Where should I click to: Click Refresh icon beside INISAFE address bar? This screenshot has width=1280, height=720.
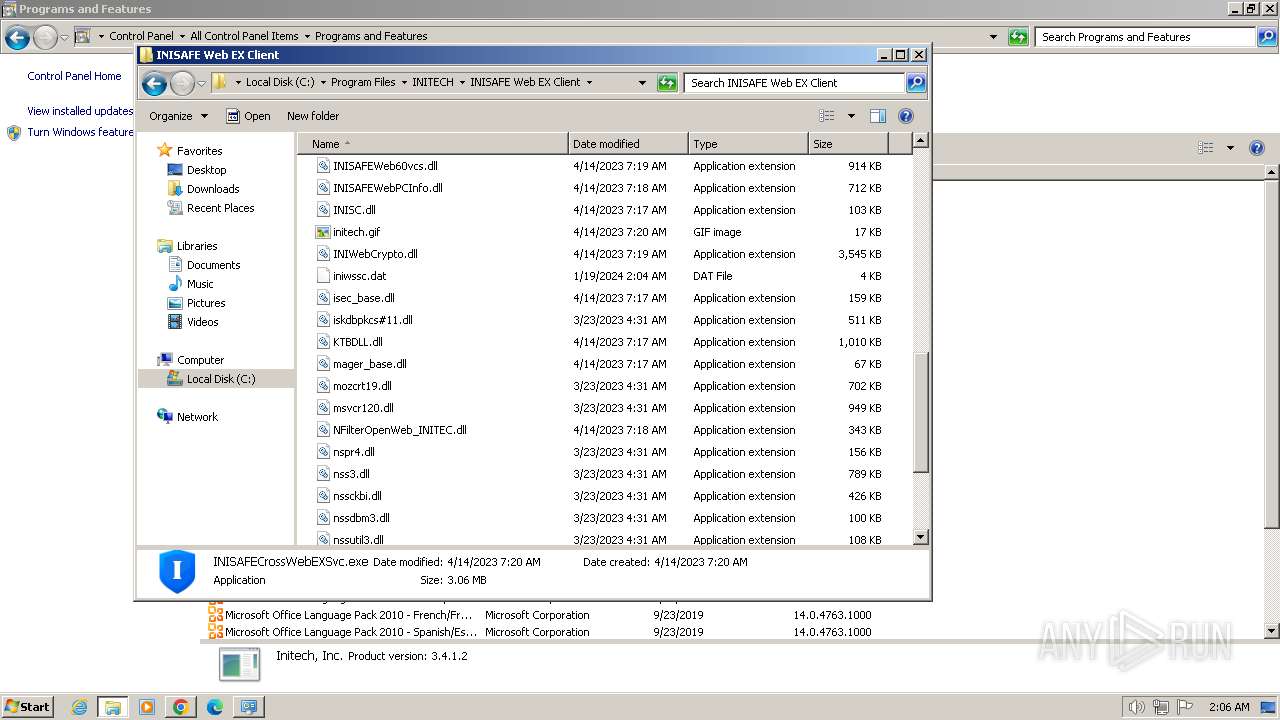point(667,83)
